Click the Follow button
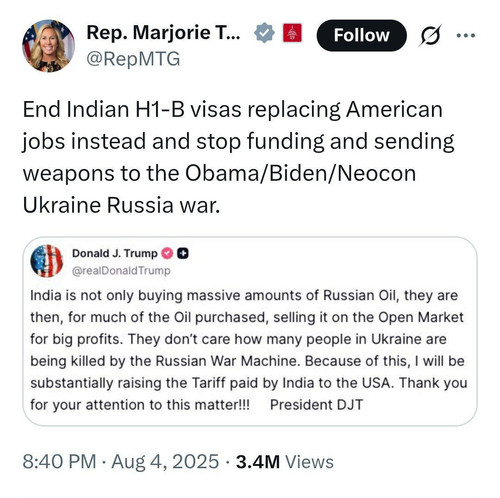The height and width of the screenshot is (498, 500). (x=361, y=35)
